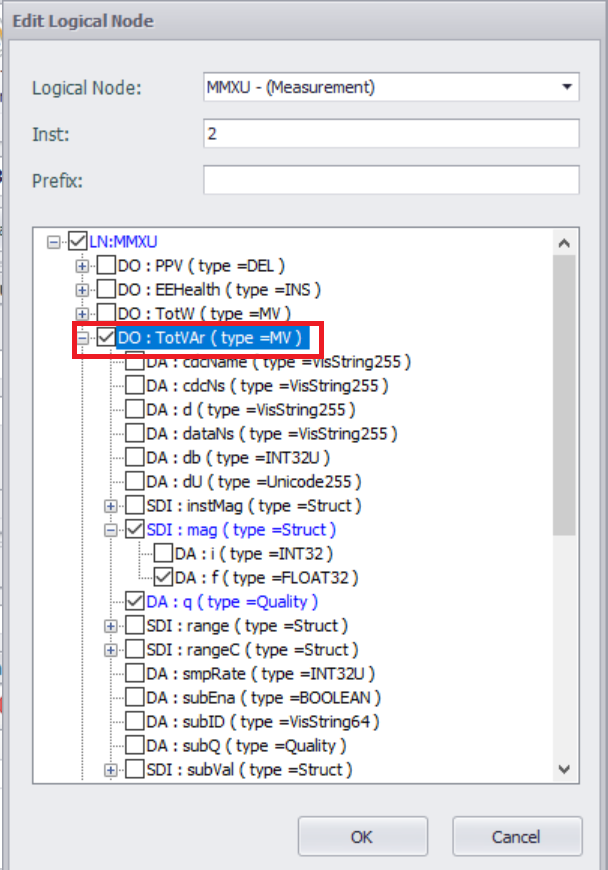Enable the DA : cdcNs checkbox
608x870 pixels.
click(x=134, y=386)
